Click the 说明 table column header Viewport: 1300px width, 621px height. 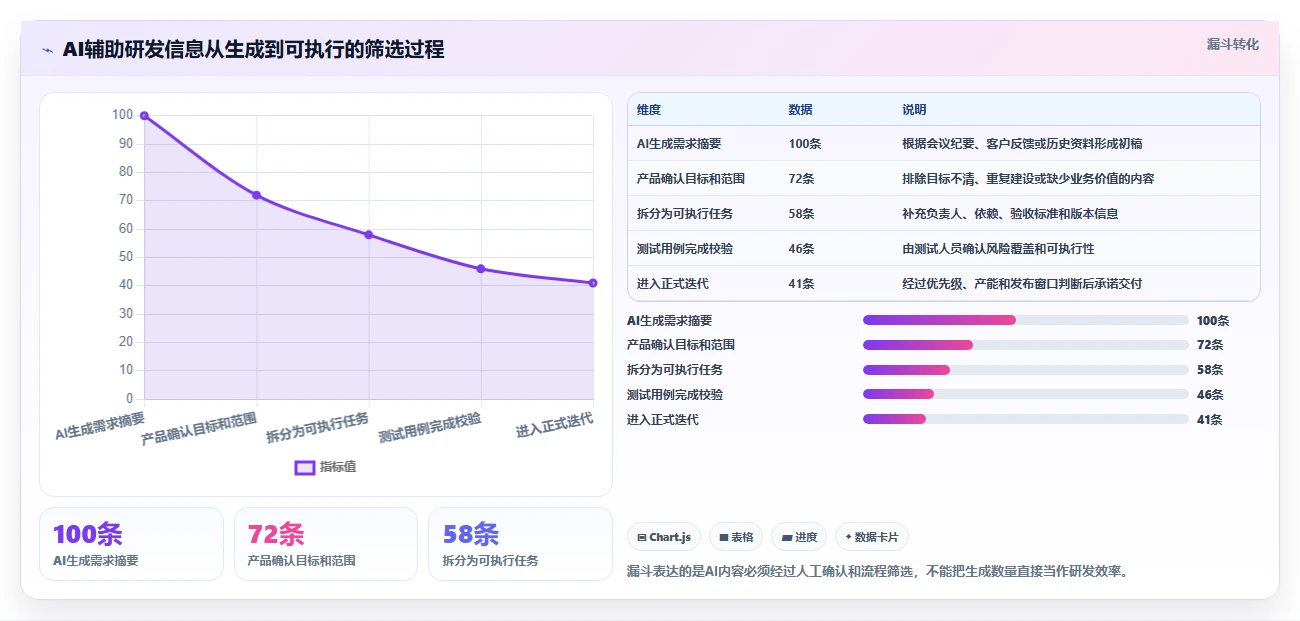[914, 110]
